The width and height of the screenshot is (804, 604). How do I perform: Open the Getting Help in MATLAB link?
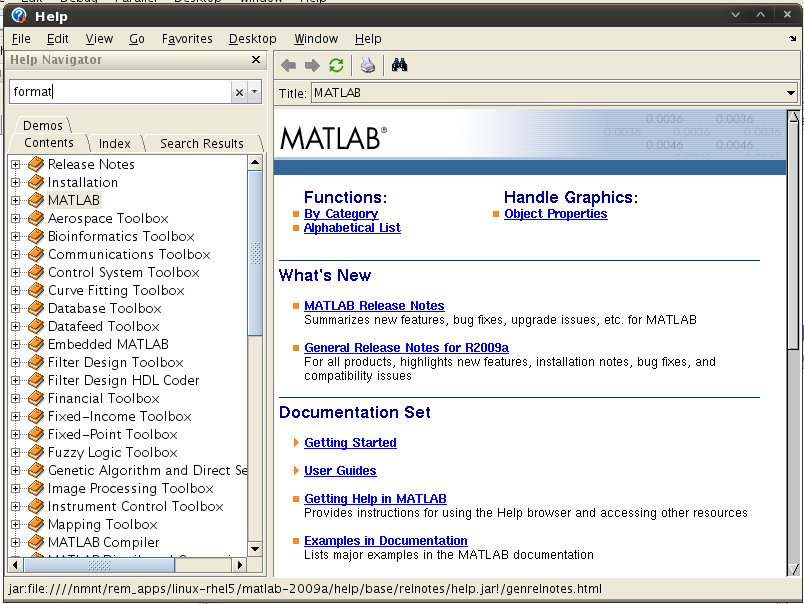(375, 498)
